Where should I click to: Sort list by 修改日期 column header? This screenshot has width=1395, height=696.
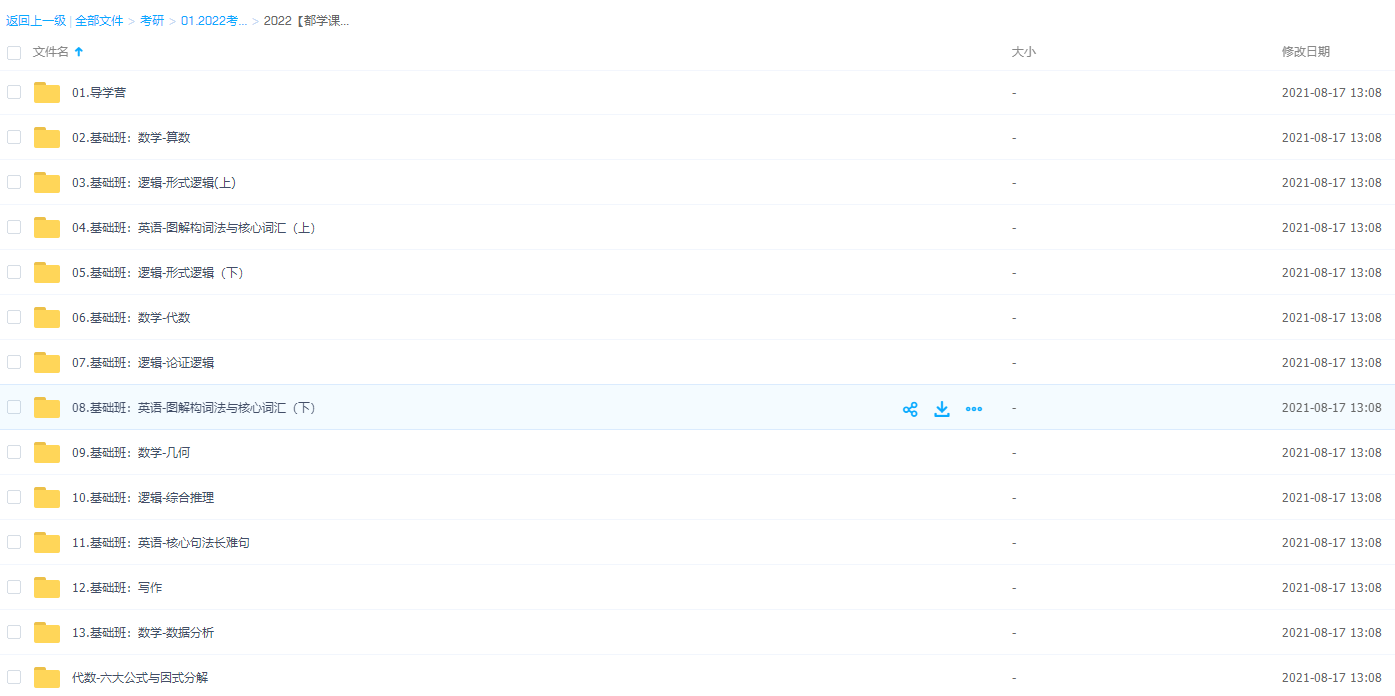click(1305, 52)
